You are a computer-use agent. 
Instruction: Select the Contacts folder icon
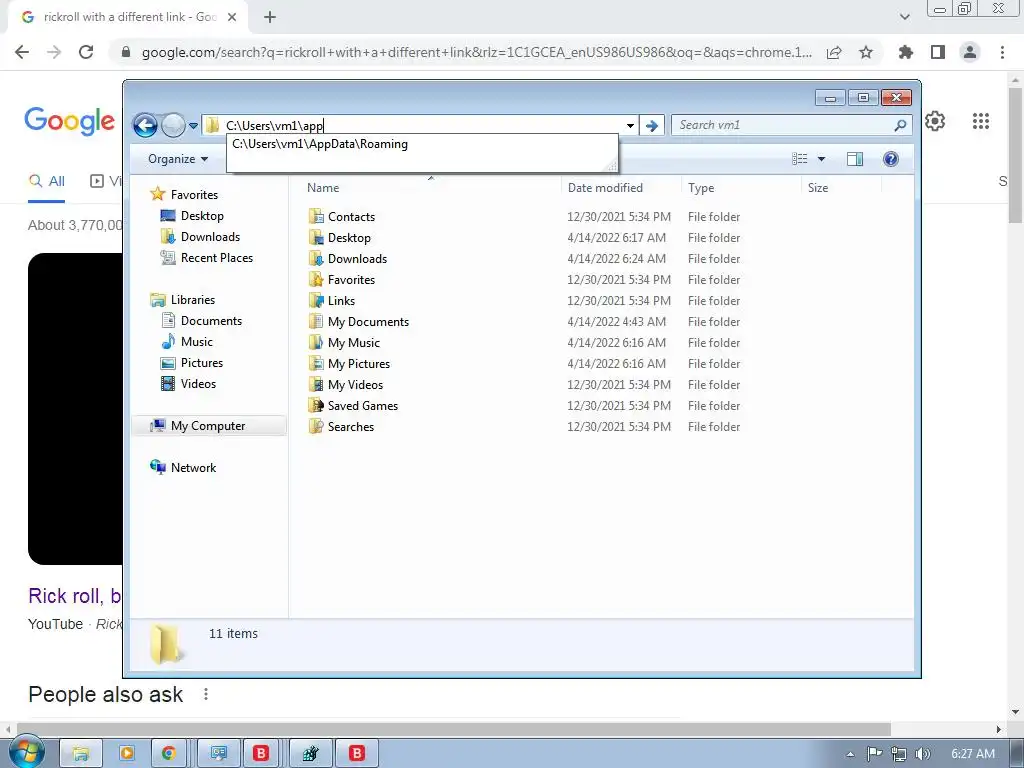click(x=316, y=216)
